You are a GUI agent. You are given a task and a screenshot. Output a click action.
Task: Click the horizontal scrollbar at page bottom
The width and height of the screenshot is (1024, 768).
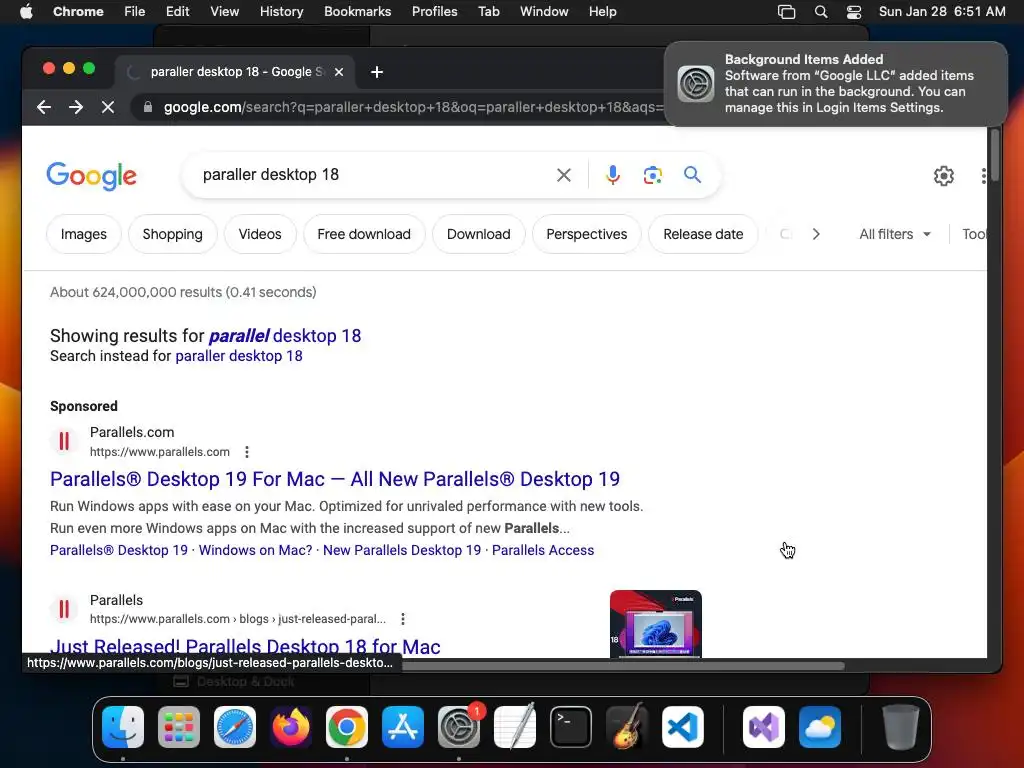click(x=622, y=666)
